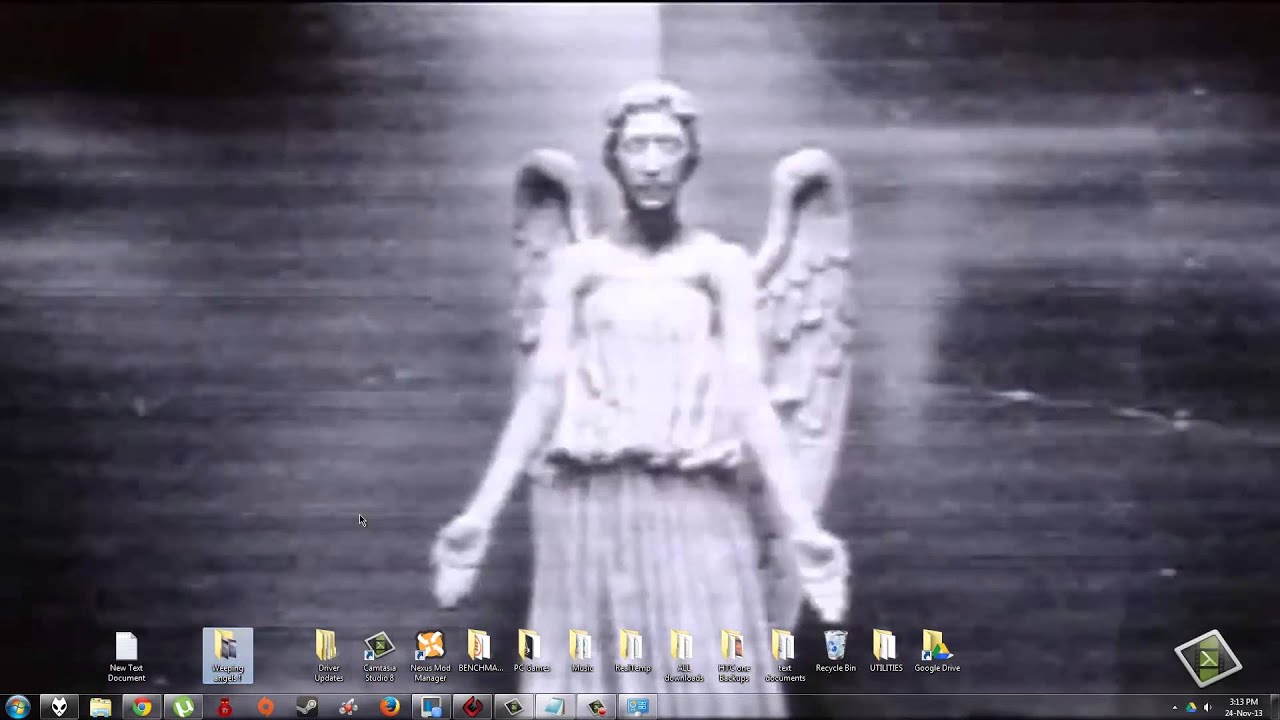Open Firefox from the taskbar
Screen dimensions: 1280x720
[389, 708]
